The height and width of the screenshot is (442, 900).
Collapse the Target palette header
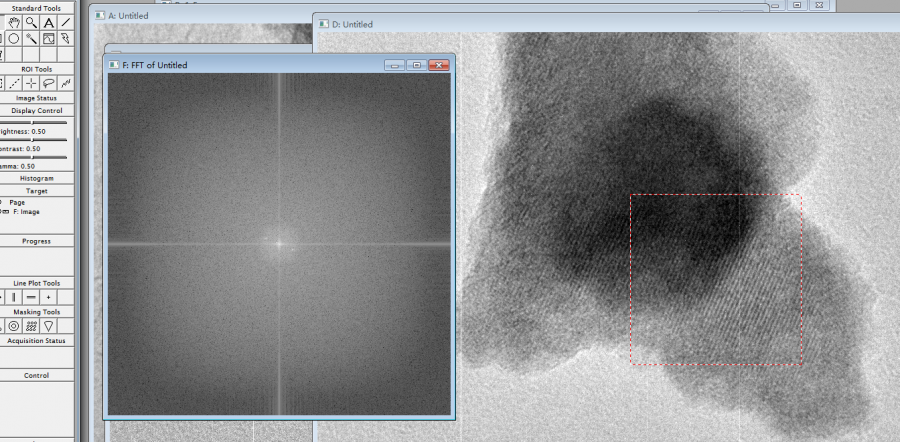[x=36, y=191]
